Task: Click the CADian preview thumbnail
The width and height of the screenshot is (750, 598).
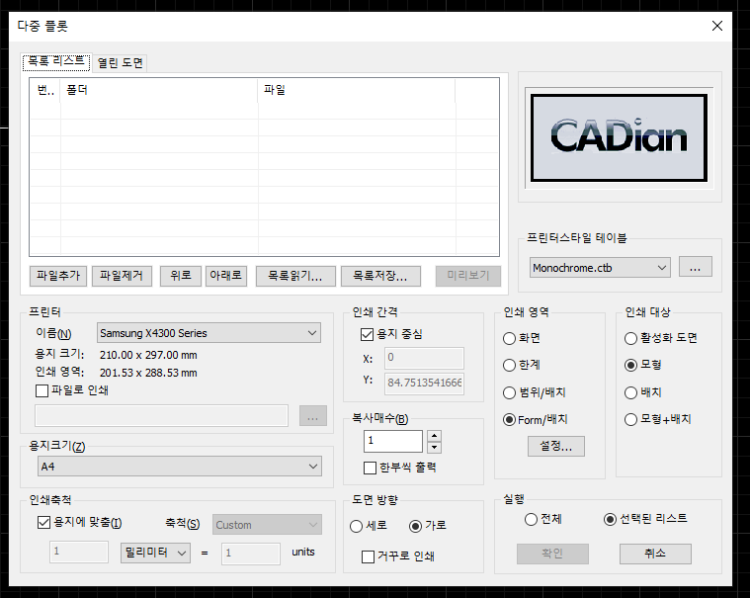Action: pyautogui.click(x=619, y=138)
